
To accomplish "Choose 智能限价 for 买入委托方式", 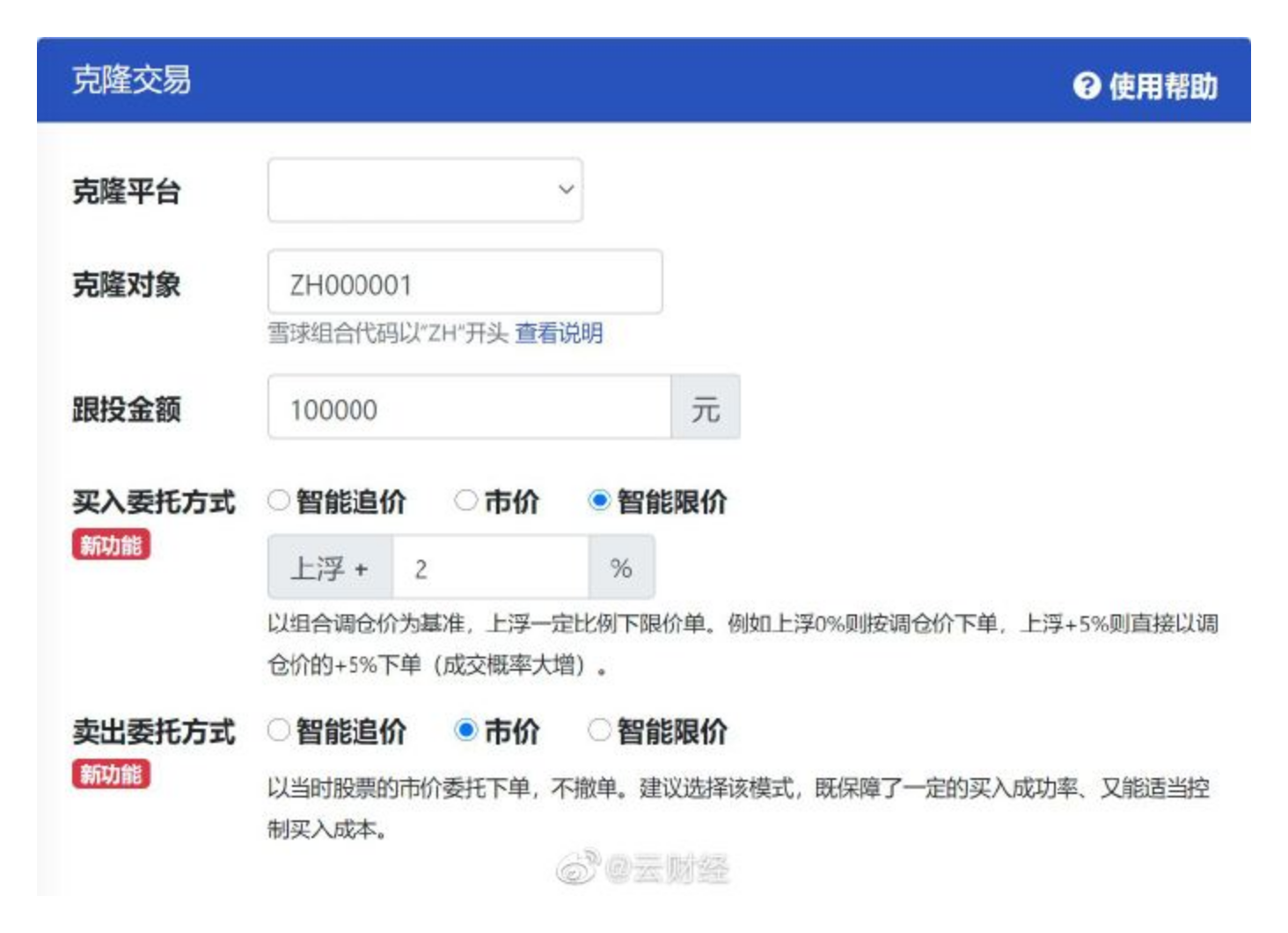I will [599, 501].
